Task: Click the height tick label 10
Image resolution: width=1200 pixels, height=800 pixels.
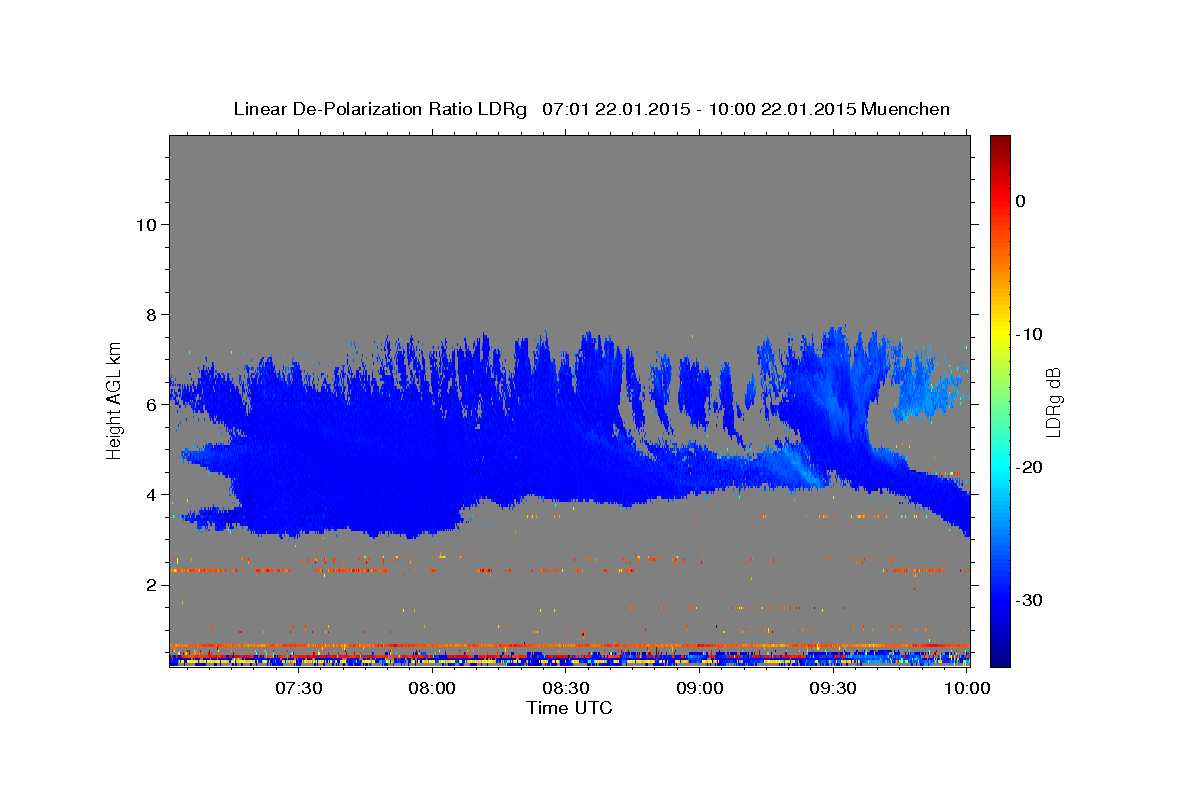Action: [x=147, y=224]
